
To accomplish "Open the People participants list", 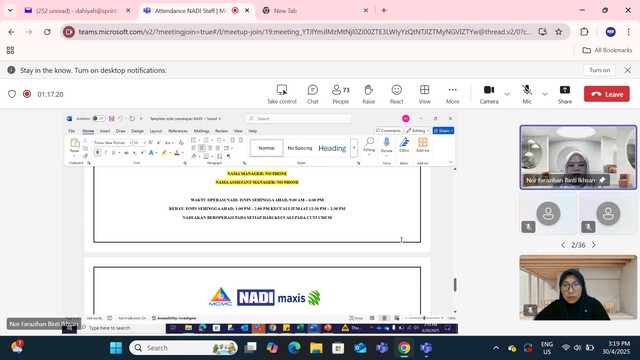I will pos(341,94).
